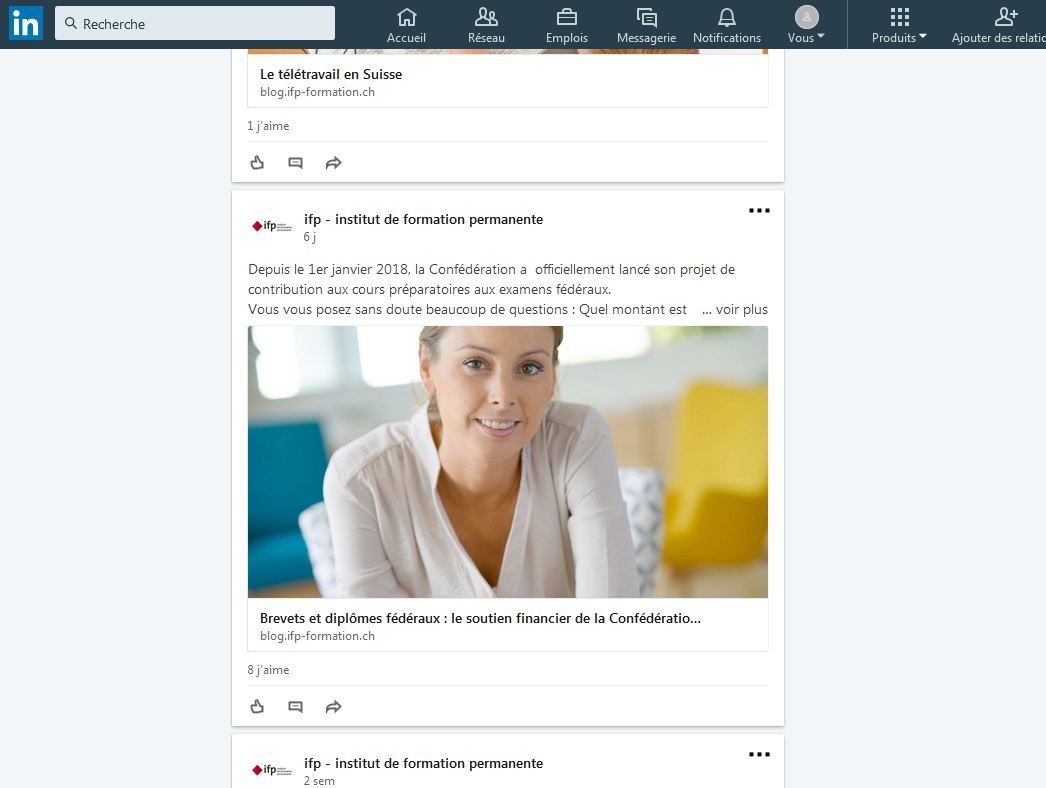
Task: Open Messagerie messages
Action: pyautogui.click(x=646, y=25)
